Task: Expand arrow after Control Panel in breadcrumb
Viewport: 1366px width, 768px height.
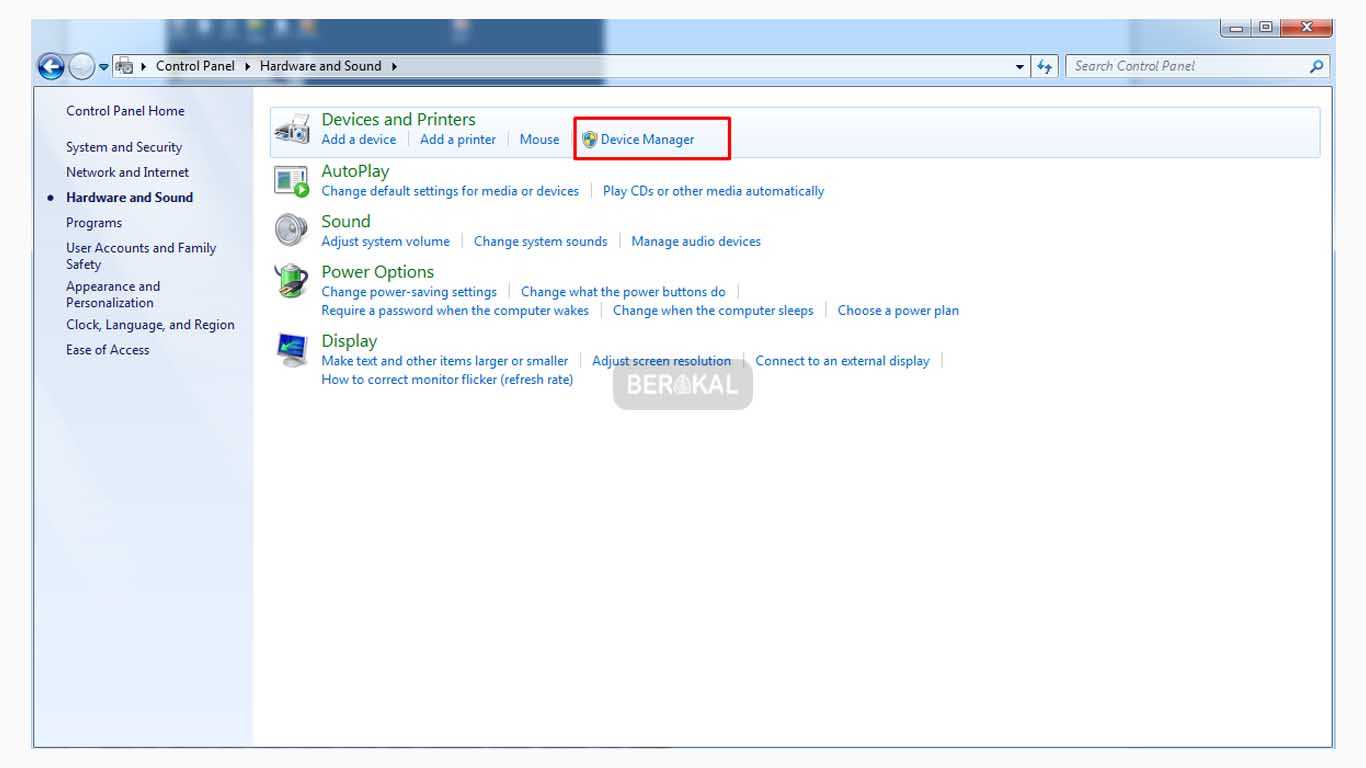Action: 247,66
